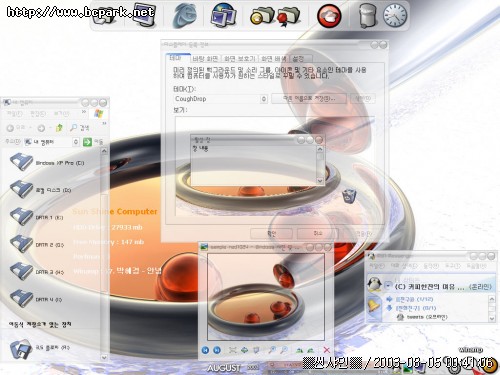Show previous image in picture viewer
The image size is (500, 375).
click(205, 350)
